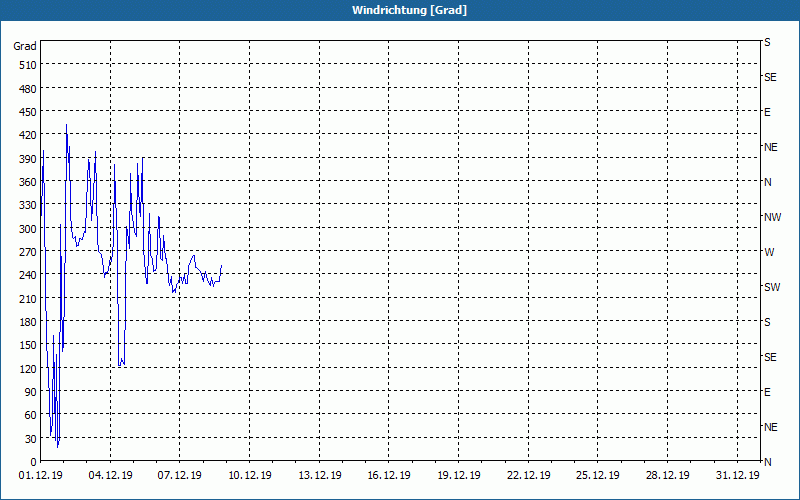Select the 28.12.19 x-axis label
Image resolution: width=800 pixels, height=500 pixels.
[x=668, y=476]
